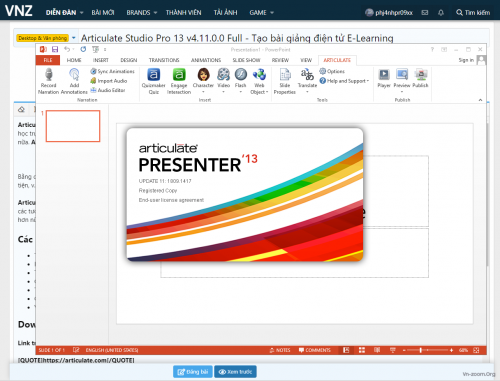This screenshot has height=381, width=500.
Task: Click the Đăng bài button
Action: (x=193, y=372)
